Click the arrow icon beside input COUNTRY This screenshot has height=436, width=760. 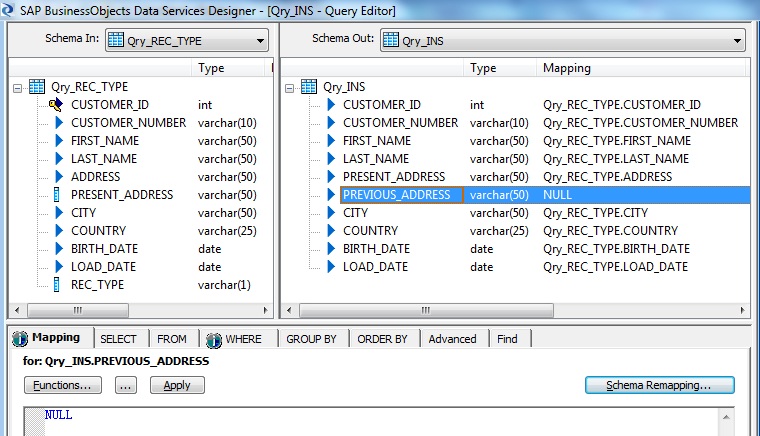pyautogui.click(x=59, y=231)
